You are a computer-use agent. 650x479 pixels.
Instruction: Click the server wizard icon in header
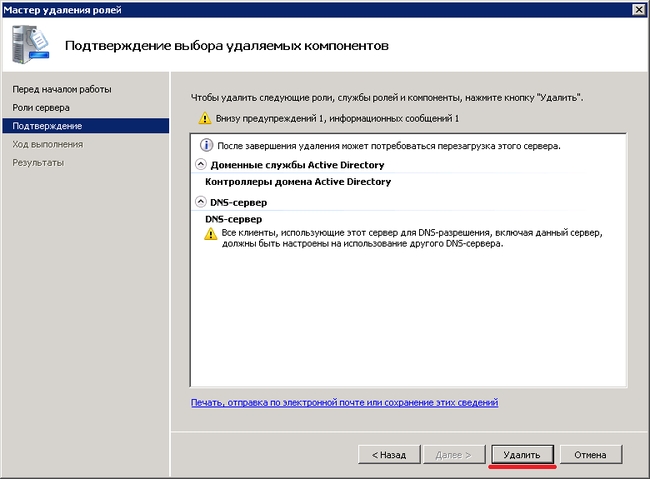pos(30,45)
